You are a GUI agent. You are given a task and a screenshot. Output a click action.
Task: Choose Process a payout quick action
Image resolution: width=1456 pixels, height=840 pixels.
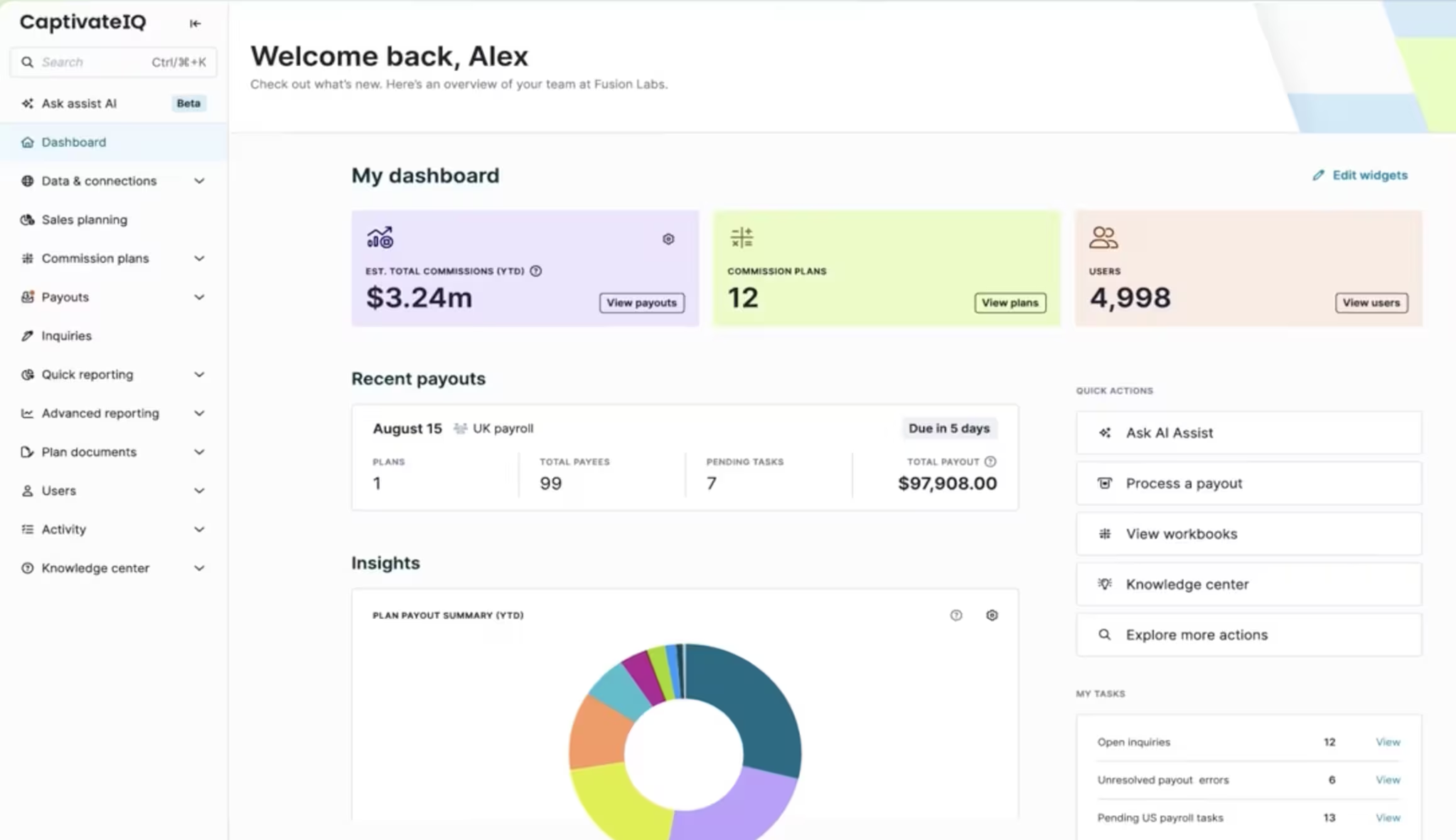(1249, 484)
